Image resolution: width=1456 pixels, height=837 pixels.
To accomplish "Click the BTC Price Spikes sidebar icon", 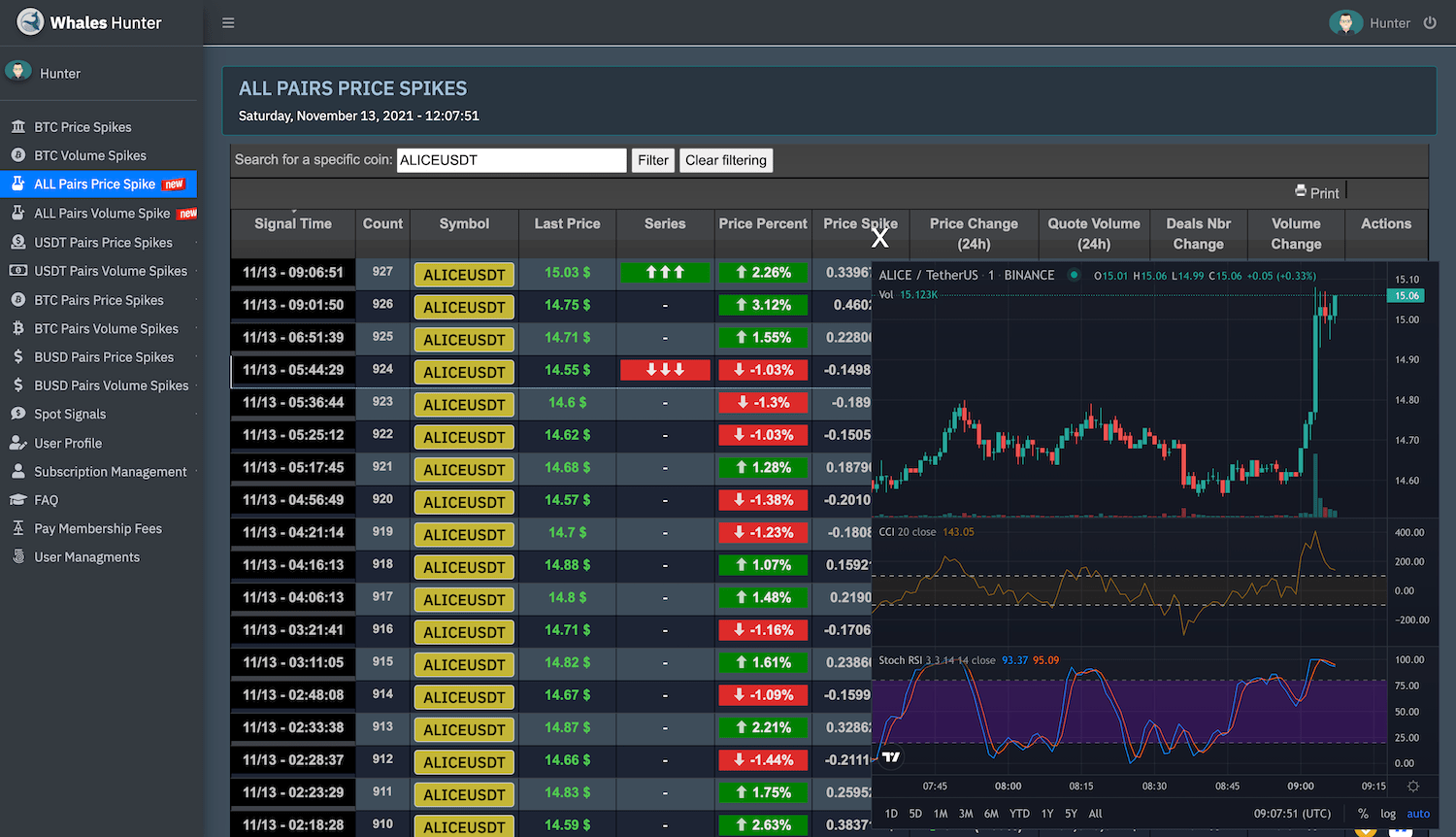I will click(18, 127).
